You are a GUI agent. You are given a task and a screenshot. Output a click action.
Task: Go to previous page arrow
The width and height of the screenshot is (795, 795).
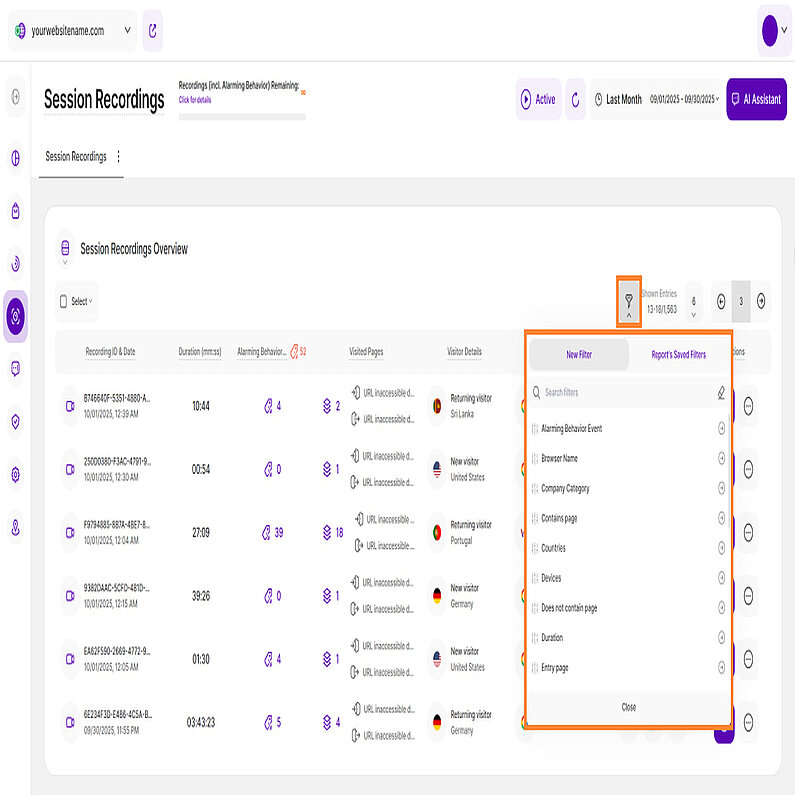tap(721, 301)
